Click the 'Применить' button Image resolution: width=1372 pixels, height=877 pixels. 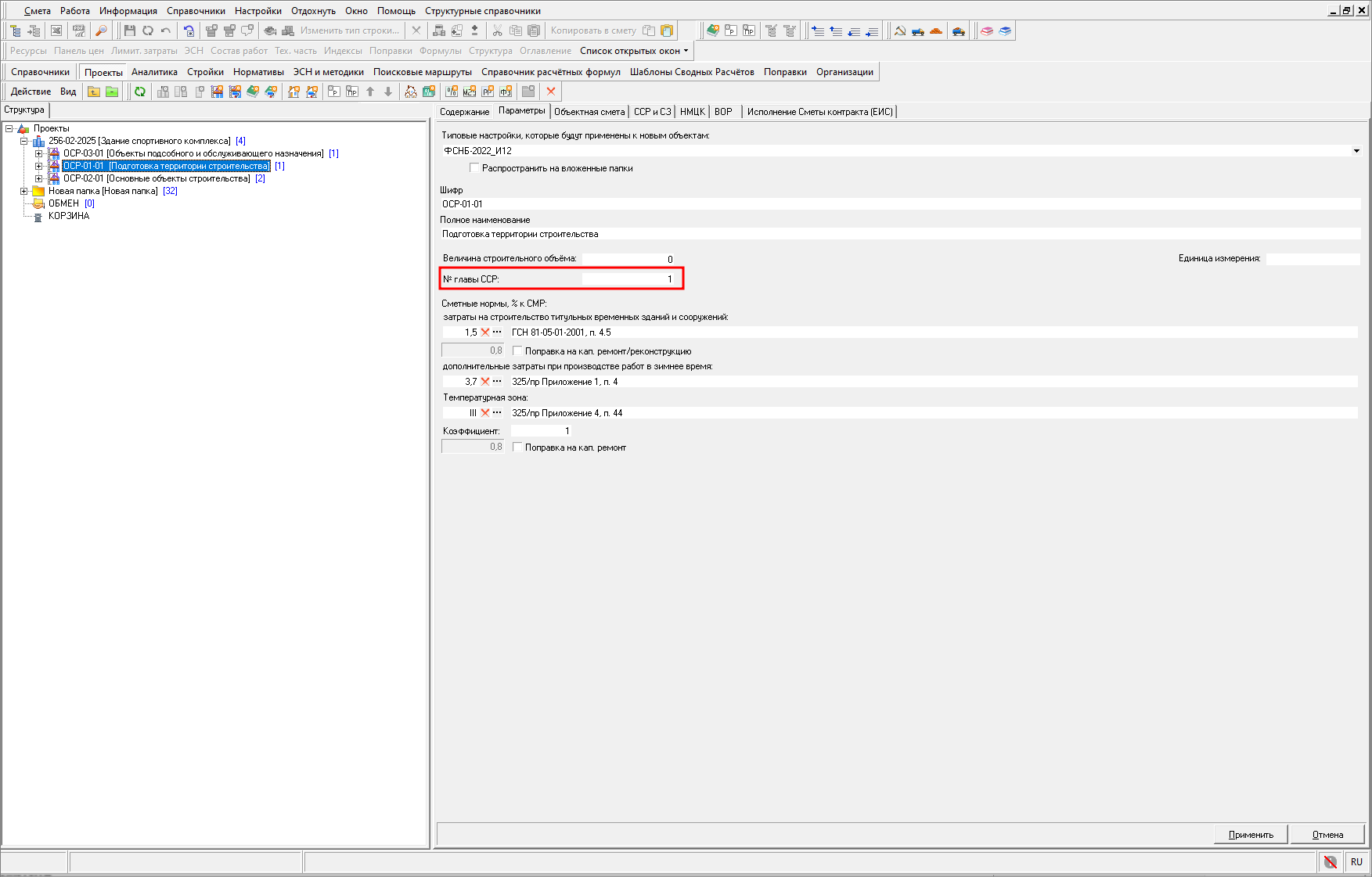1250,835
